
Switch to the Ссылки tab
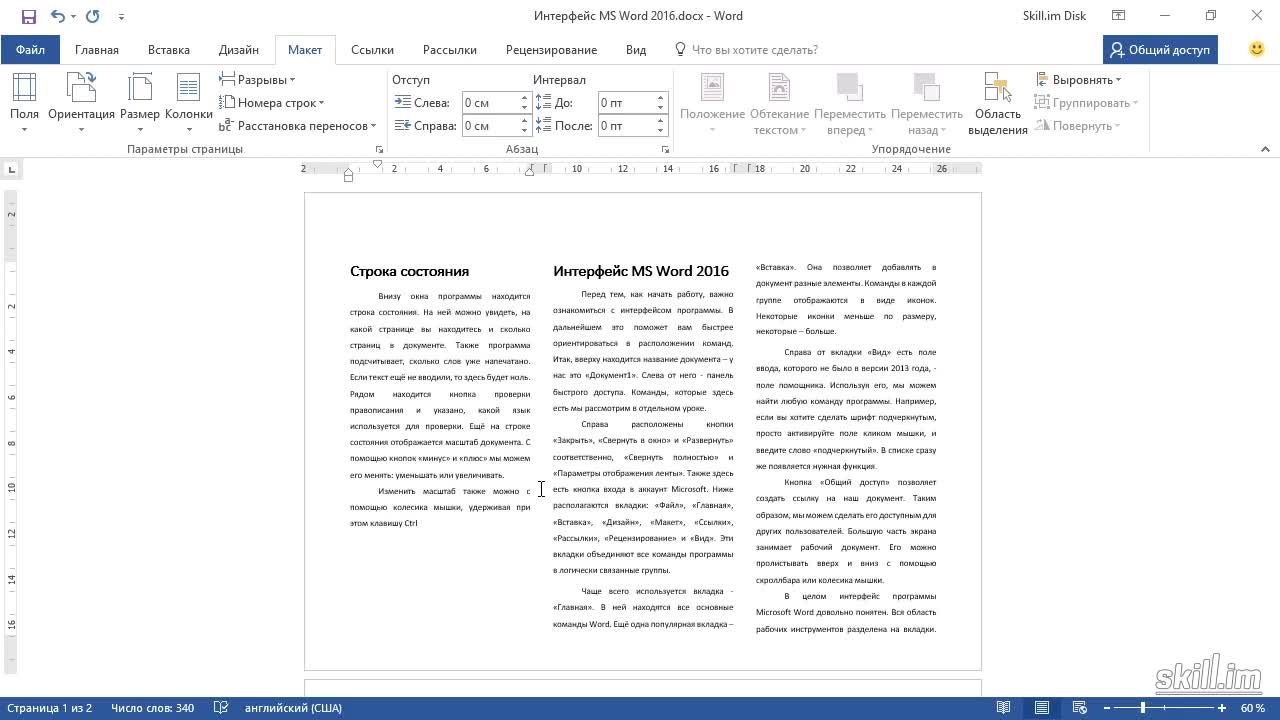click(372, 50)
